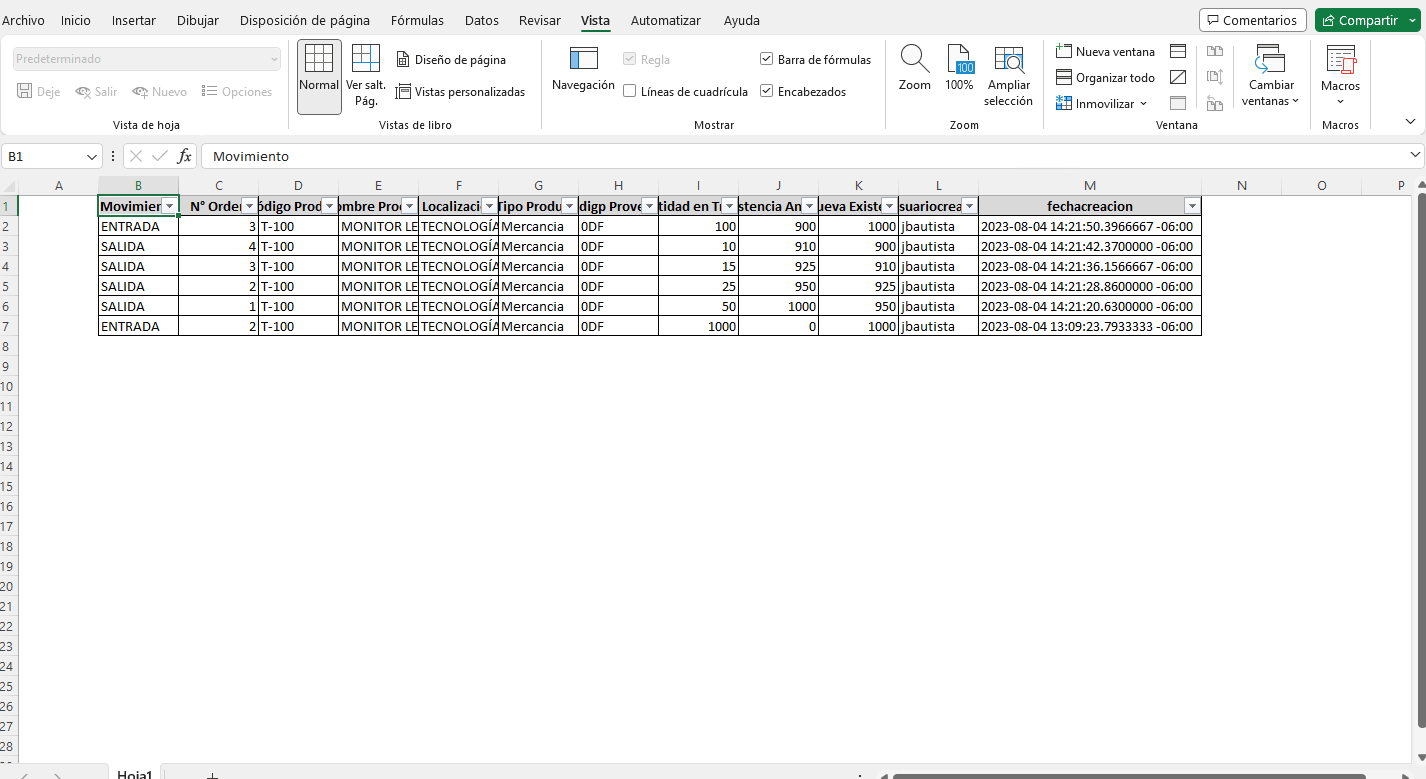Screen dimensions: 1426x779
Task: Select column M header
Action: pos(1090,185)
